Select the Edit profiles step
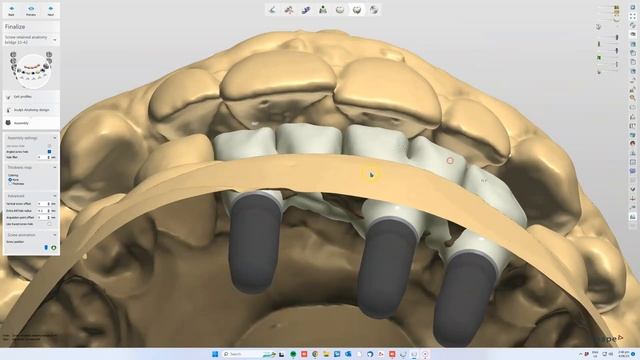 pos(31,97)
